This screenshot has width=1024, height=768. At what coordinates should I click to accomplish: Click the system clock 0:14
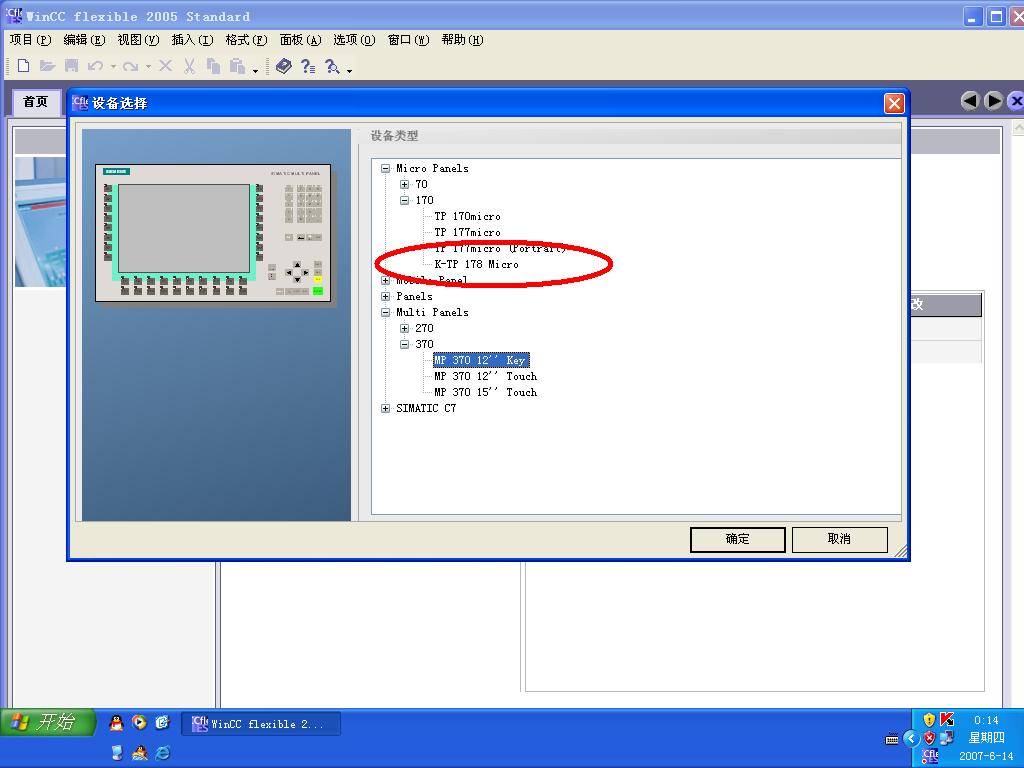(x=986, y=720)
